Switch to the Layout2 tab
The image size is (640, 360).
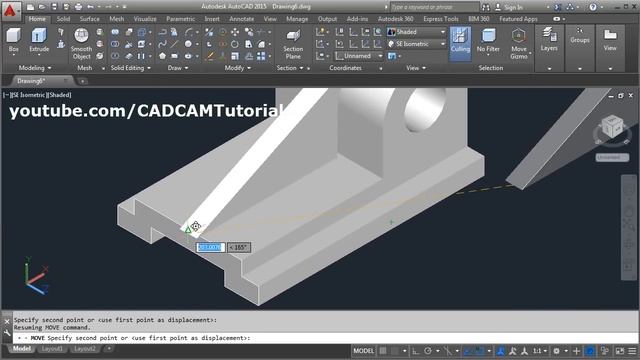pos(84,349)
